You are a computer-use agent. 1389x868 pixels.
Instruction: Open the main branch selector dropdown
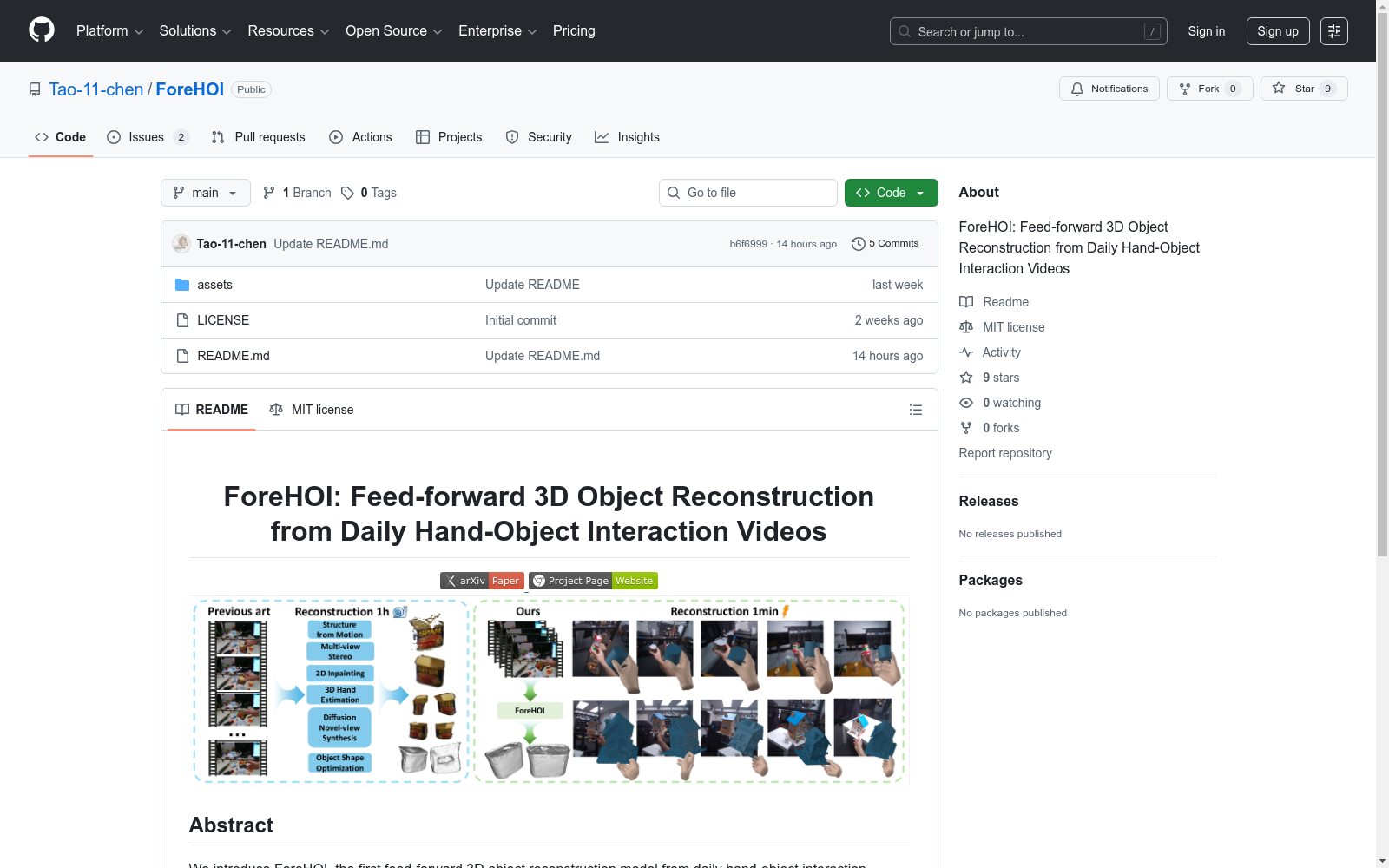pyautogui.click(x=206, y=193)
